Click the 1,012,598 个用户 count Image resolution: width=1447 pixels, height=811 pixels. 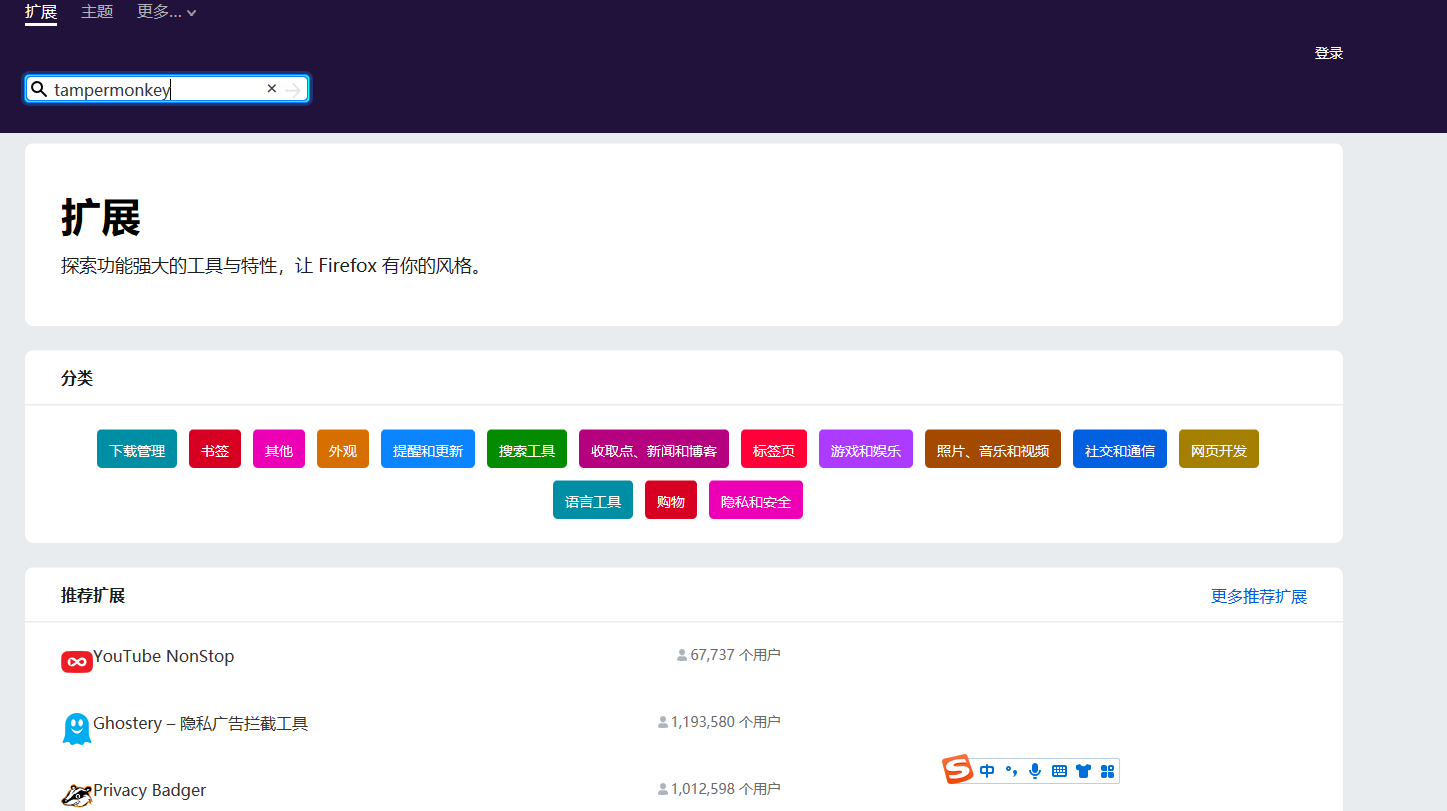(x=719, y=789)
